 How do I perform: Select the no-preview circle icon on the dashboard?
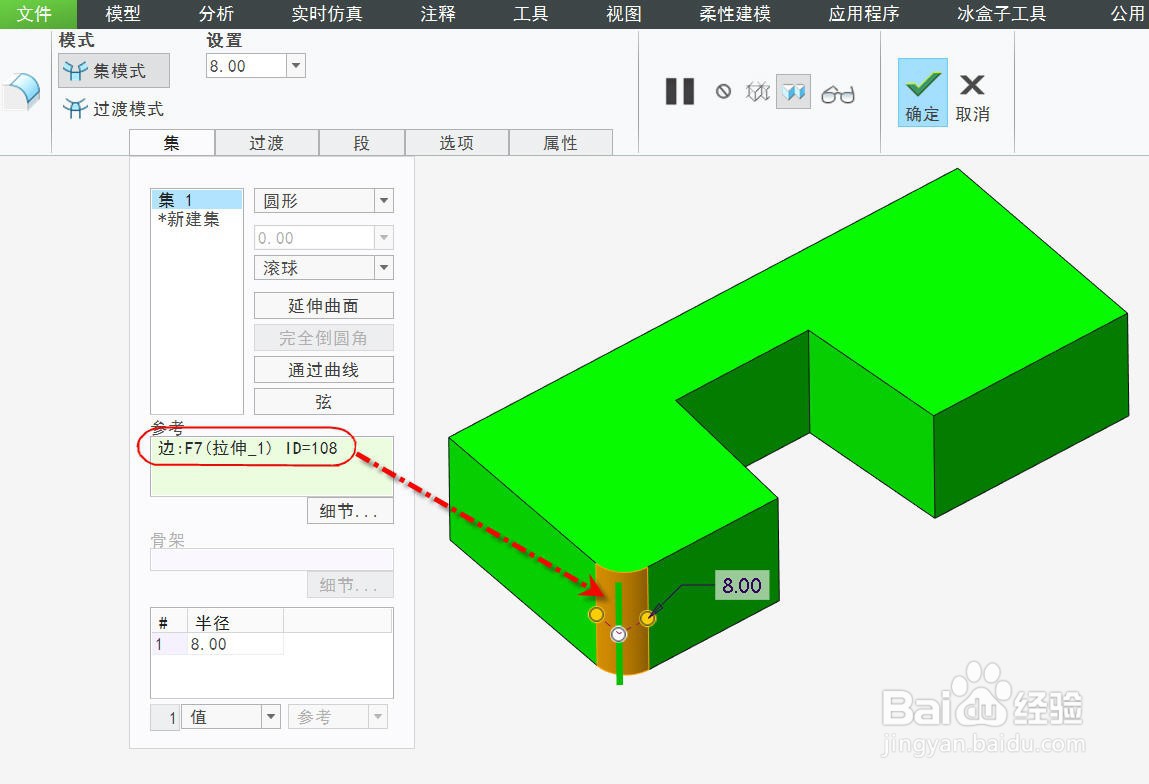pyautogui.click(x=723, y=91)
